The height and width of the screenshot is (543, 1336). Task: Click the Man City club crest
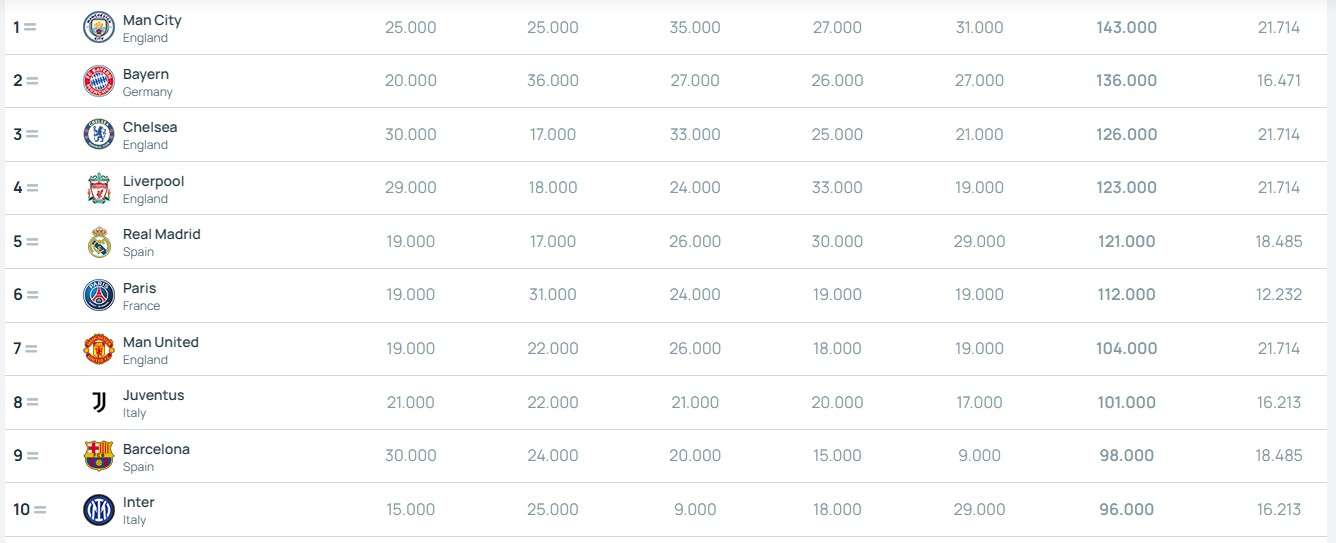pyautogui.click(x=98, y=27)
